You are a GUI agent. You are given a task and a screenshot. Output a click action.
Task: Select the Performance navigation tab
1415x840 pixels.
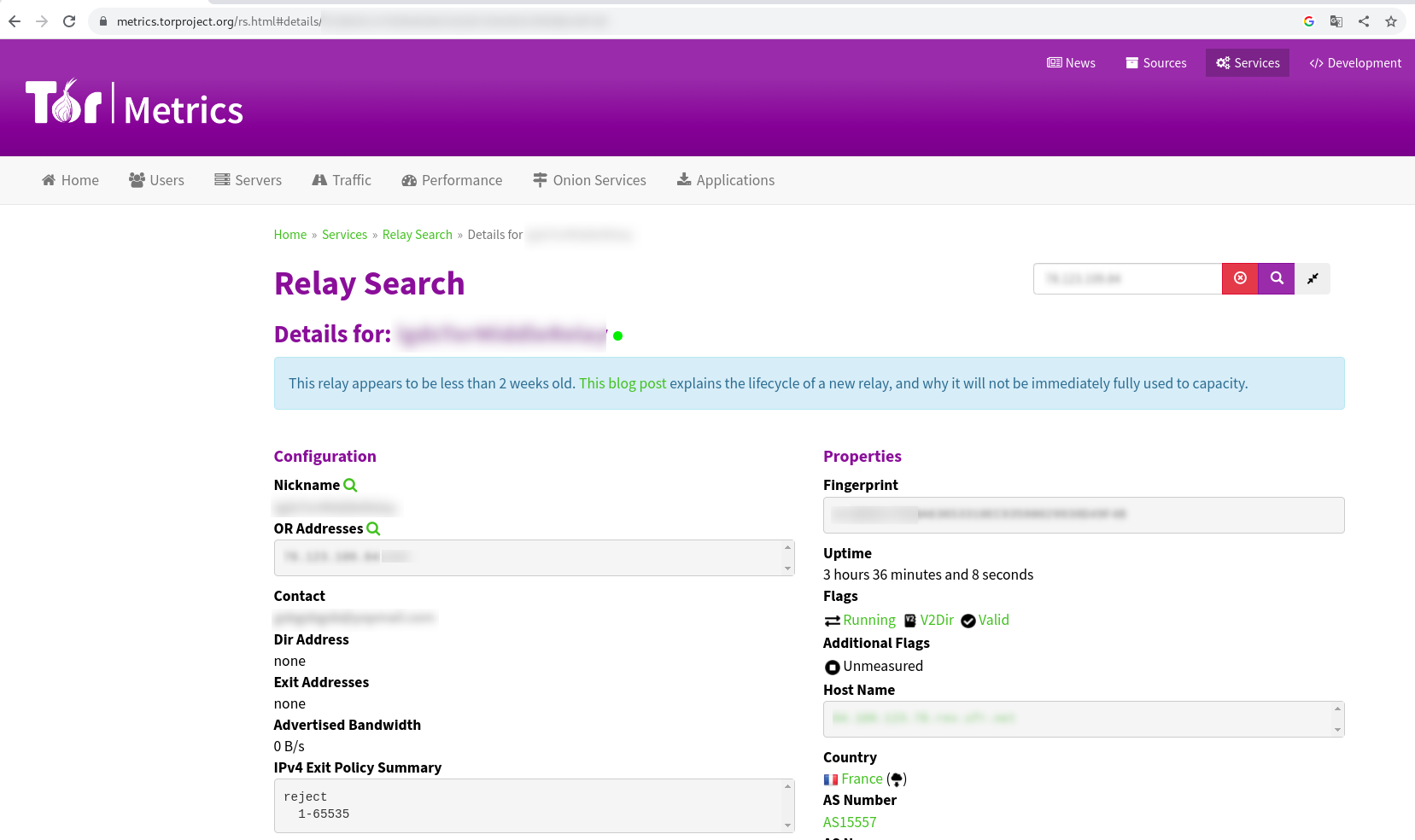pos(452,180)
